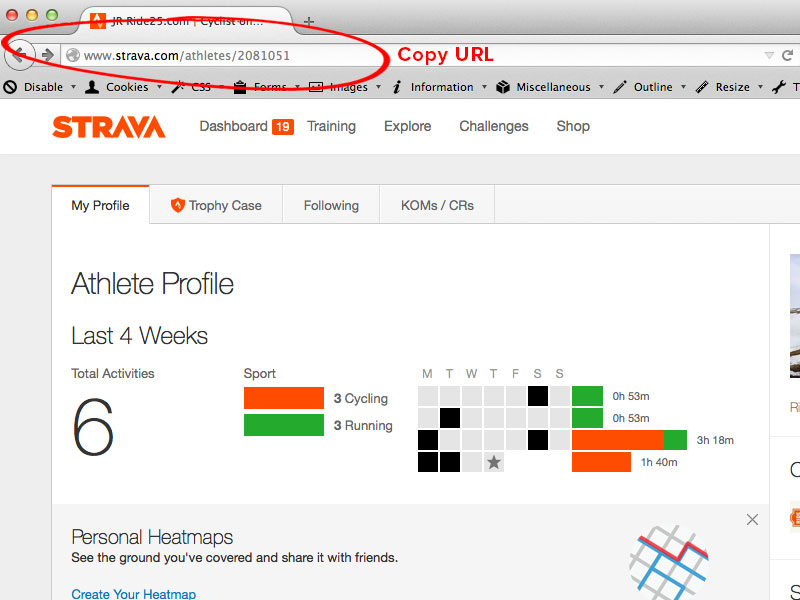Click the Create Your Heatmap link
This screenshot has height=600, width=800.
(134, 594)
